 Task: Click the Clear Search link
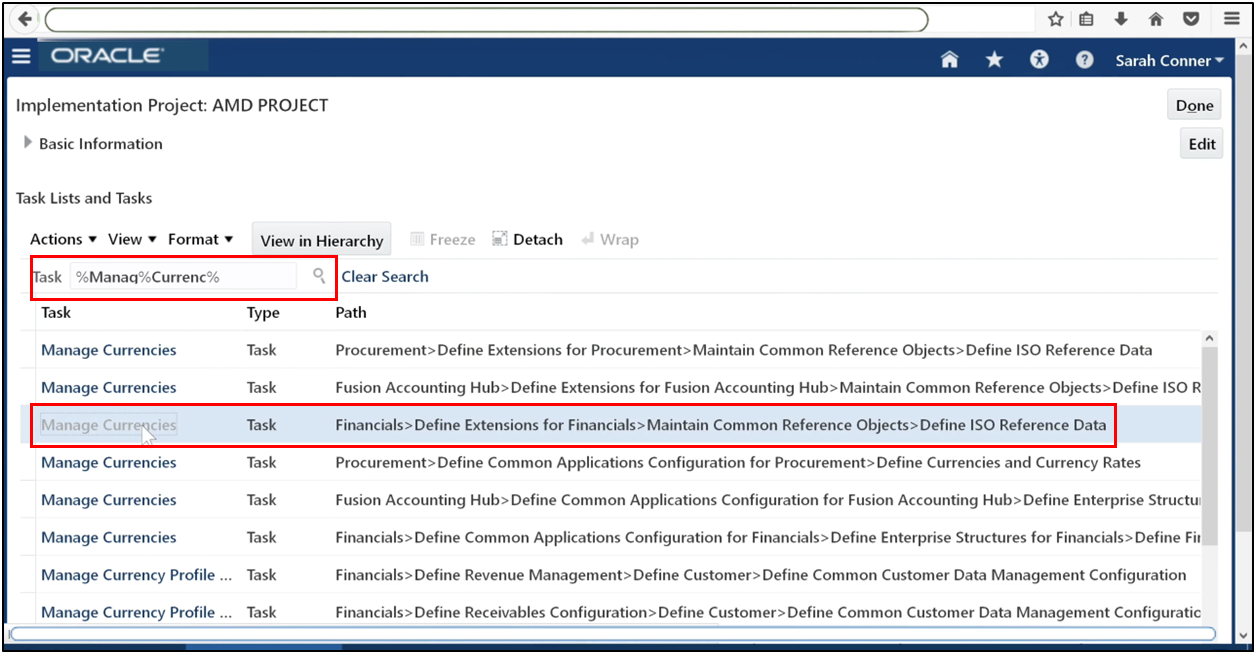(384, 276)
